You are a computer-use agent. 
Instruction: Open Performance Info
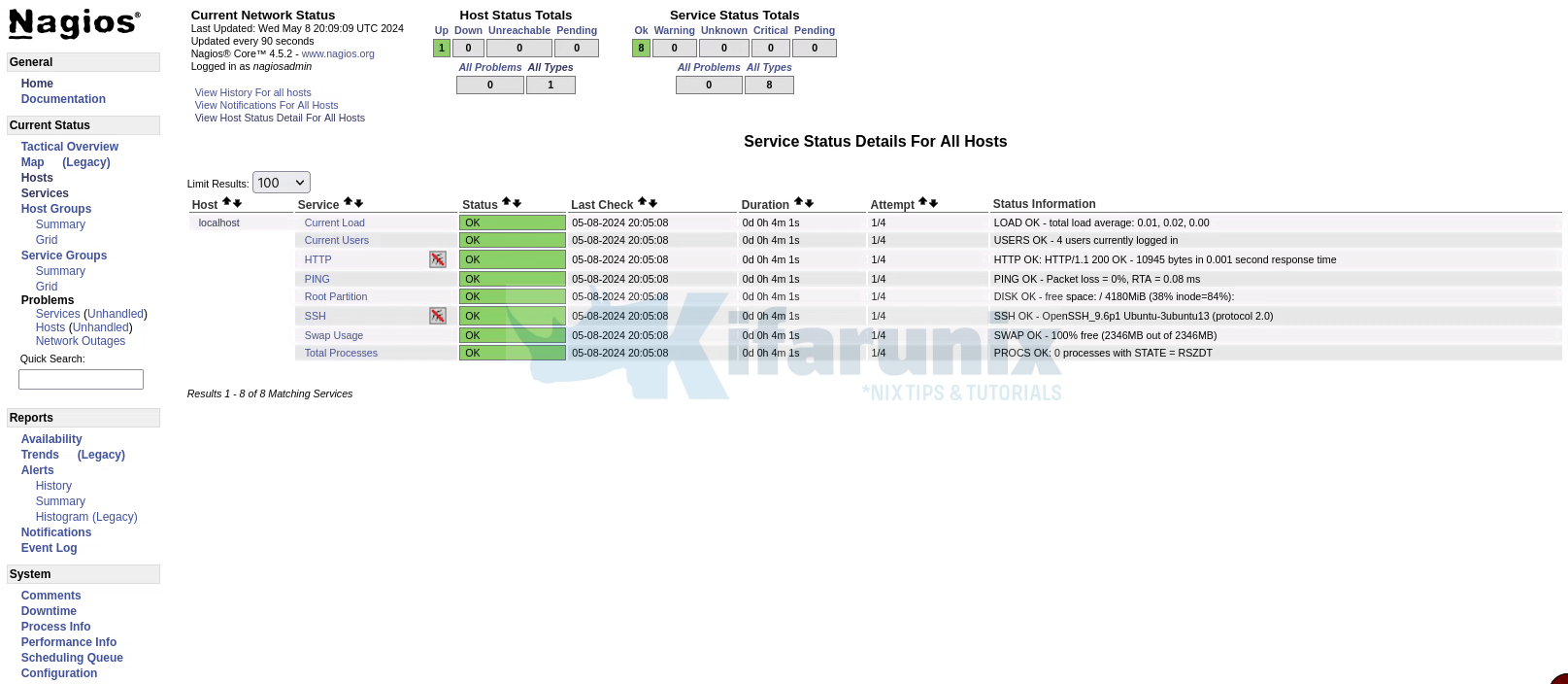69,642
